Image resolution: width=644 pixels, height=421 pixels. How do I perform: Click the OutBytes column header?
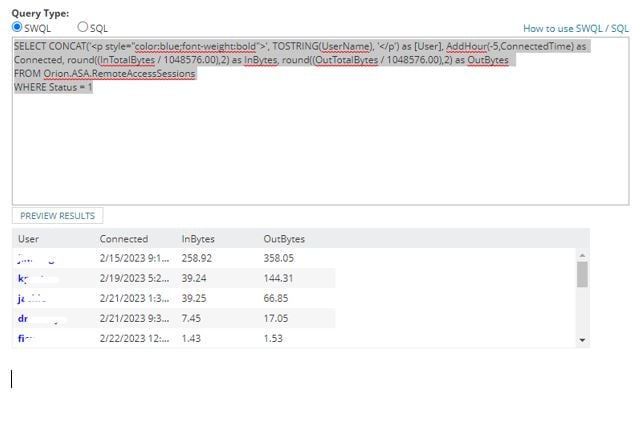[284, 239]
